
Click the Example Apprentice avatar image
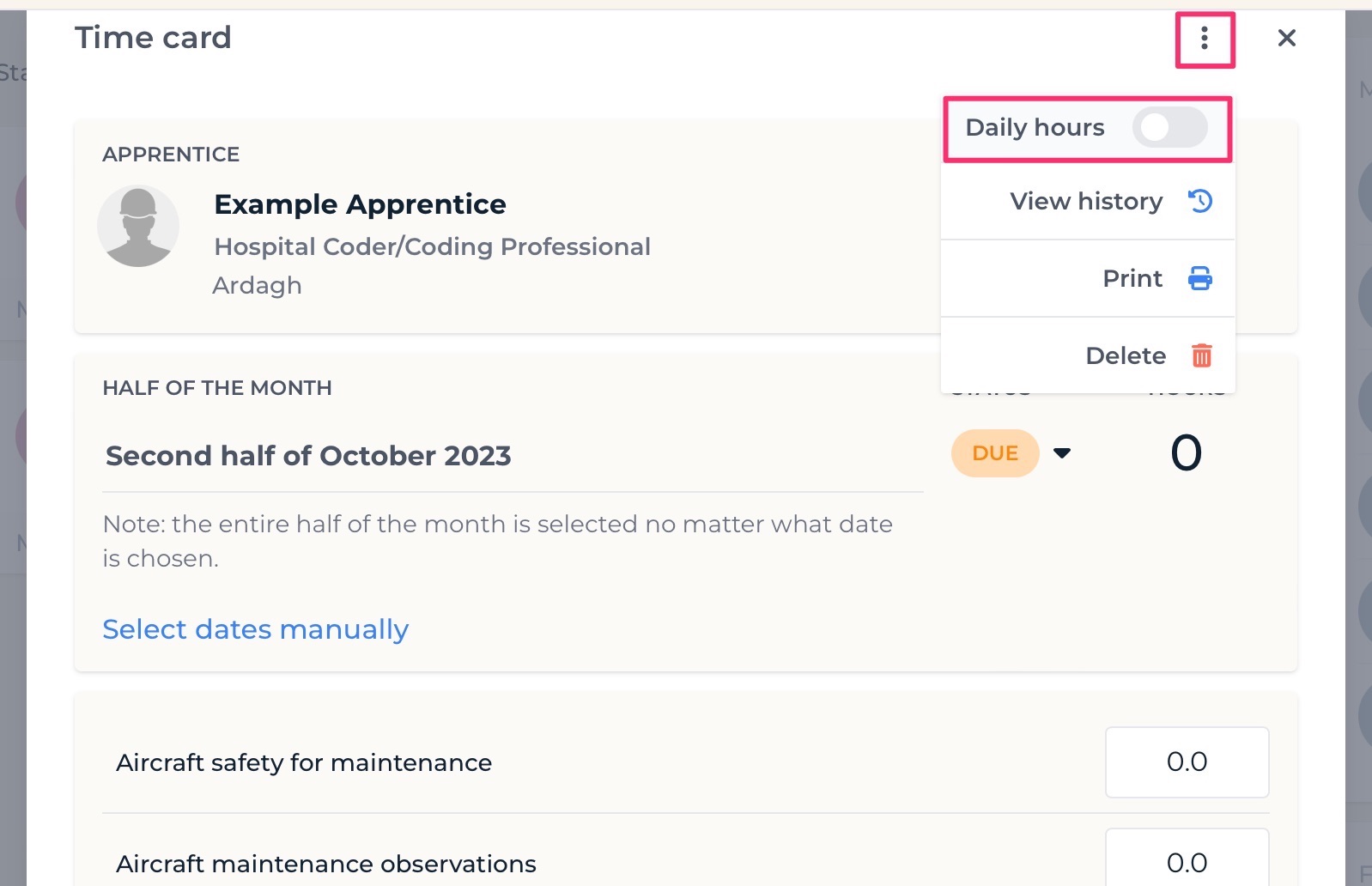tap(138, 226)
